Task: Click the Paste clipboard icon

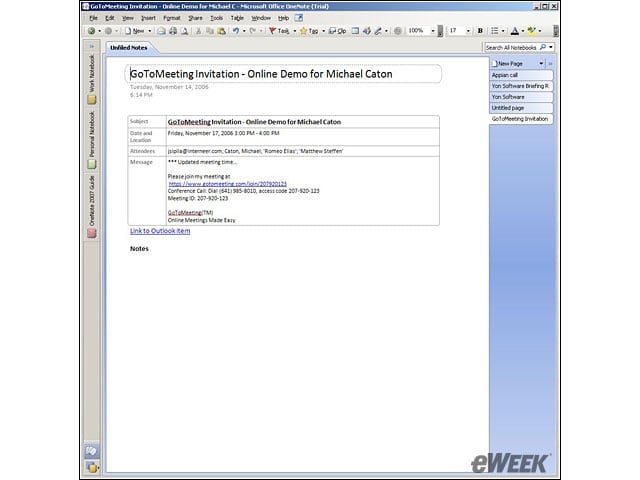Action: (221, 31)
